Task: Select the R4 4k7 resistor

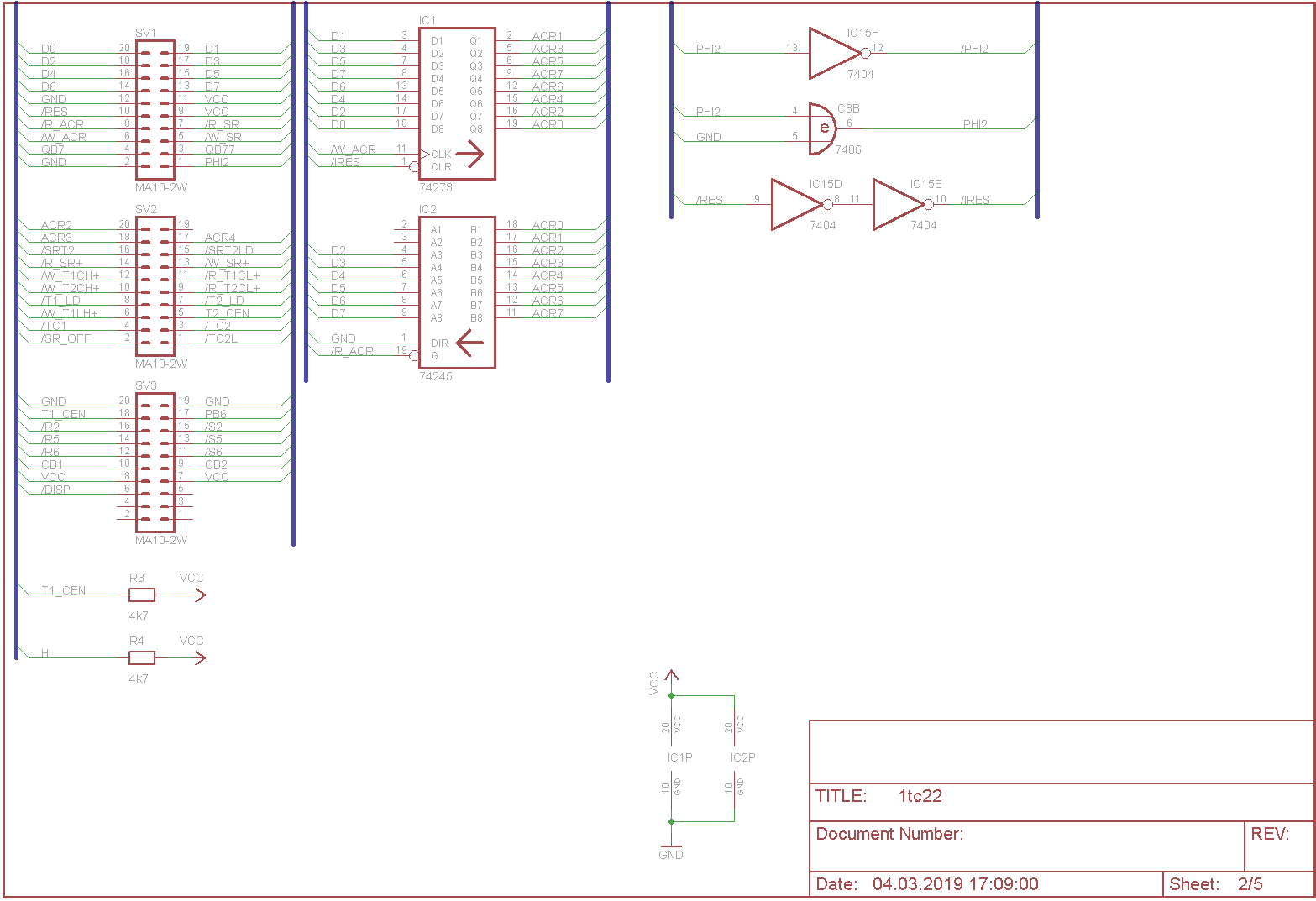Action: pos(141,658)
